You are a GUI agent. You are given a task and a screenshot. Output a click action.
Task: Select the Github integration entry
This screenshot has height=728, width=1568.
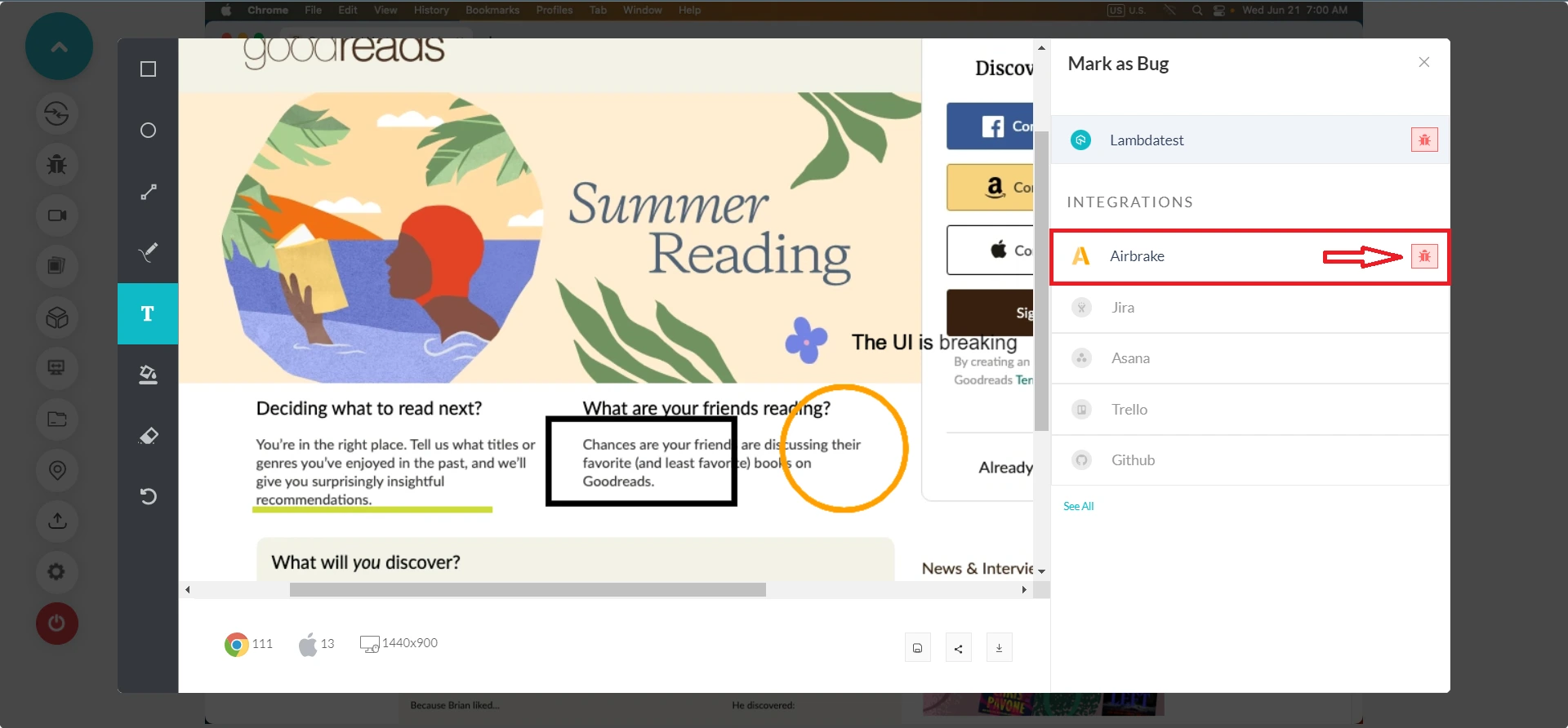pos(1133,460)
